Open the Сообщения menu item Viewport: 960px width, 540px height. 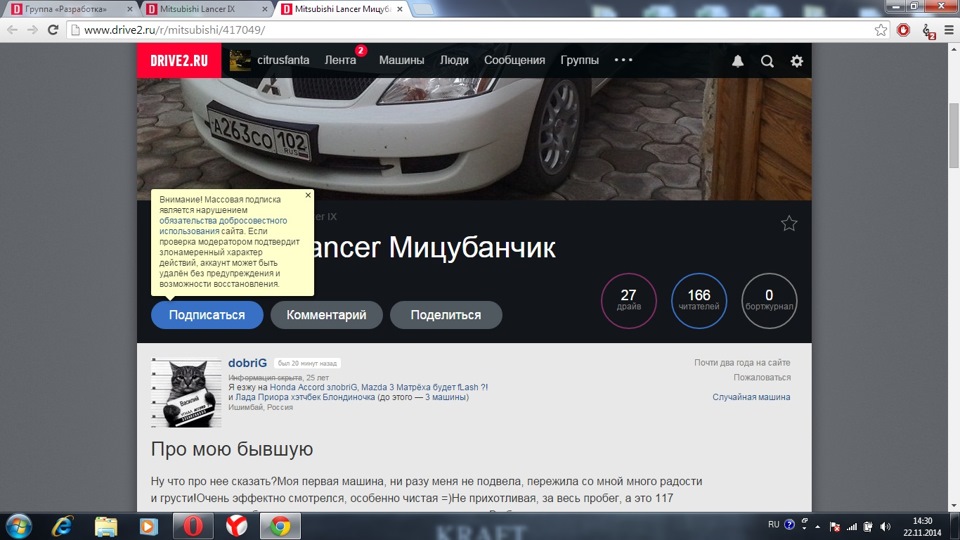pyautogui.click(x=514, y=60)
